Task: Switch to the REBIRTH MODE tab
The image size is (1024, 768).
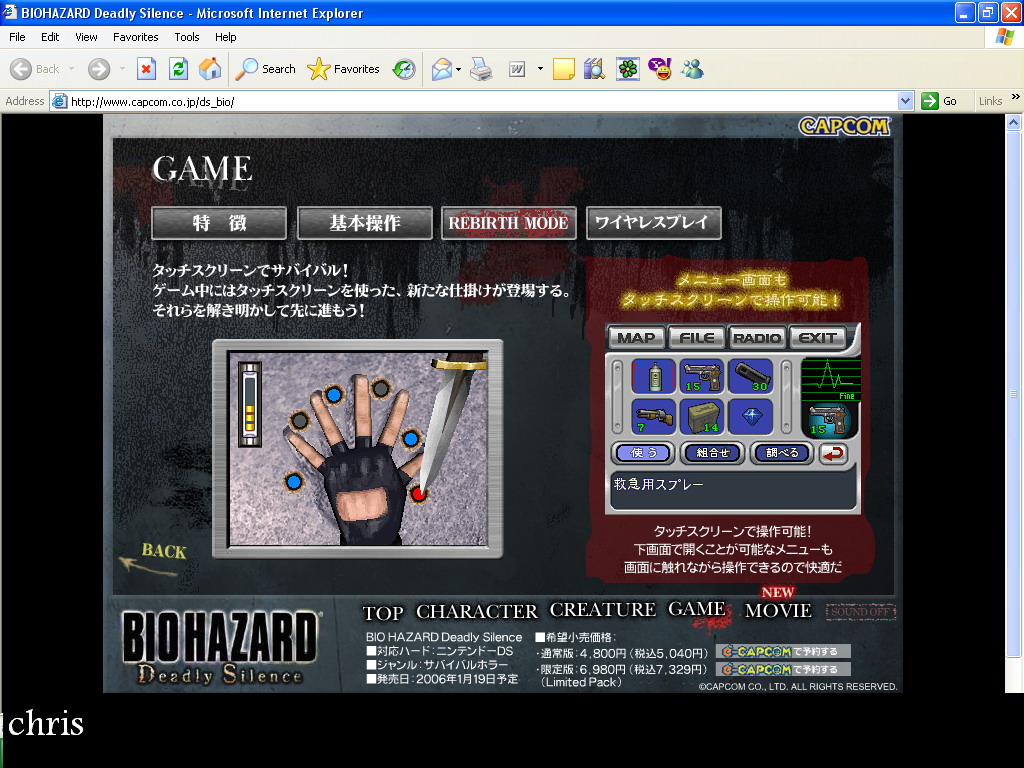Action: [x=508, y=223]
